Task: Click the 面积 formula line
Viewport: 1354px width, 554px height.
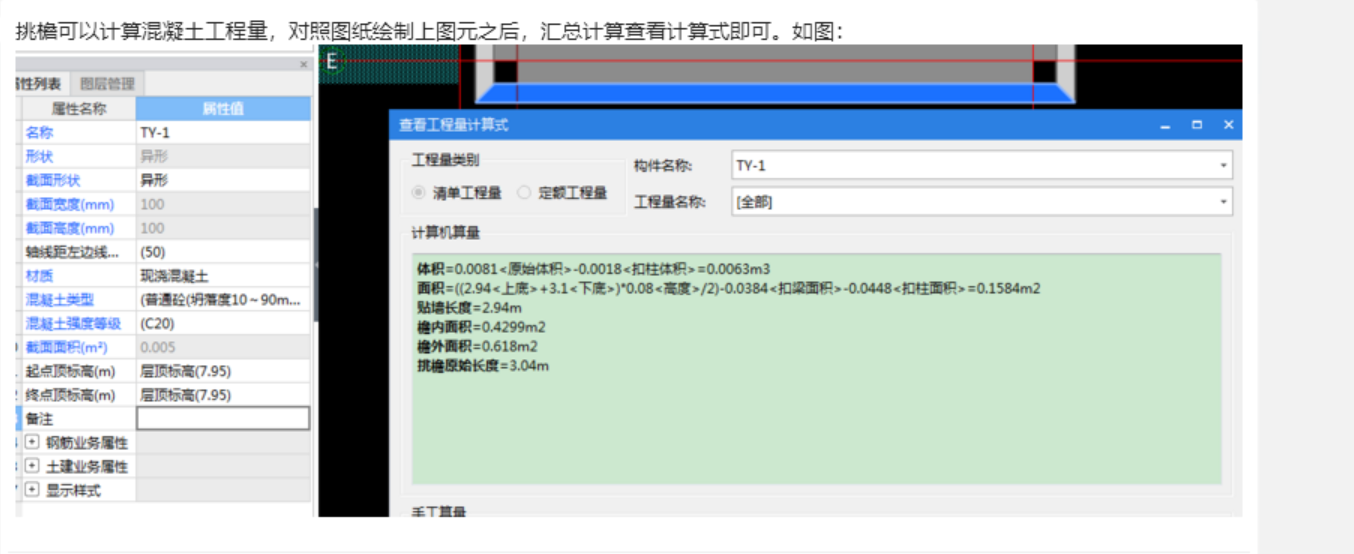Action: [x=728, y=289]
